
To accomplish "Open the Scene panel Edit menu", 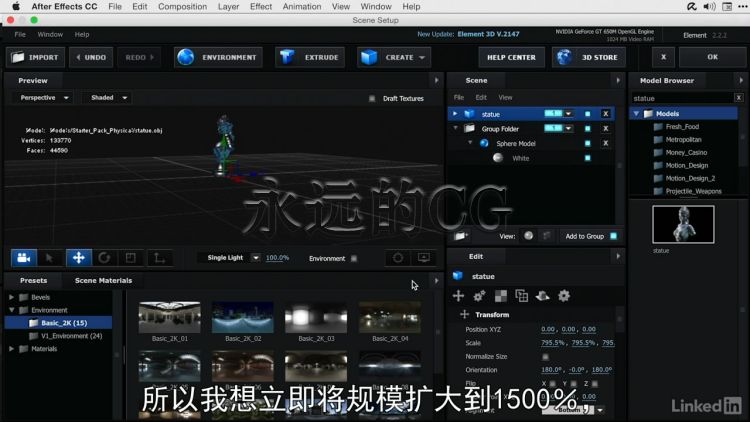I will pos(481,98).
